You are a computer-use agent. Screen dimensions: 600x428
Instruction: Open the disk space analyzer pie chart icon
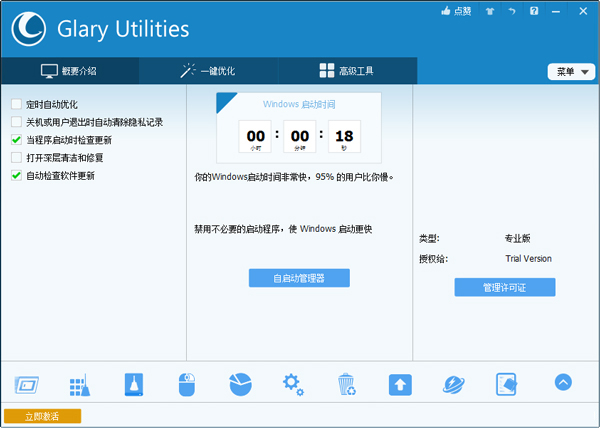point(240,384)
